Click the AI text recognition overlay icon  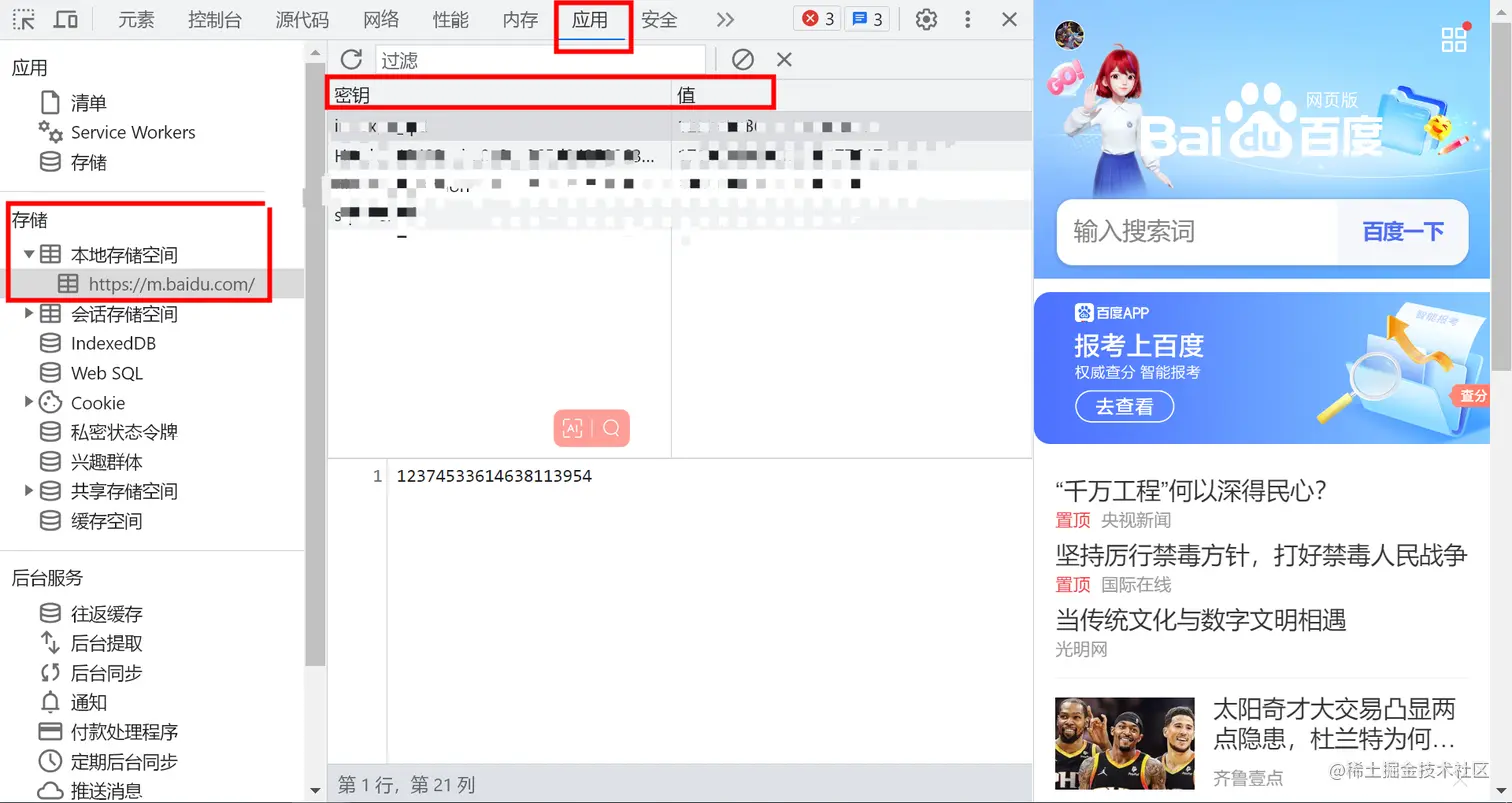click(573, 428)
